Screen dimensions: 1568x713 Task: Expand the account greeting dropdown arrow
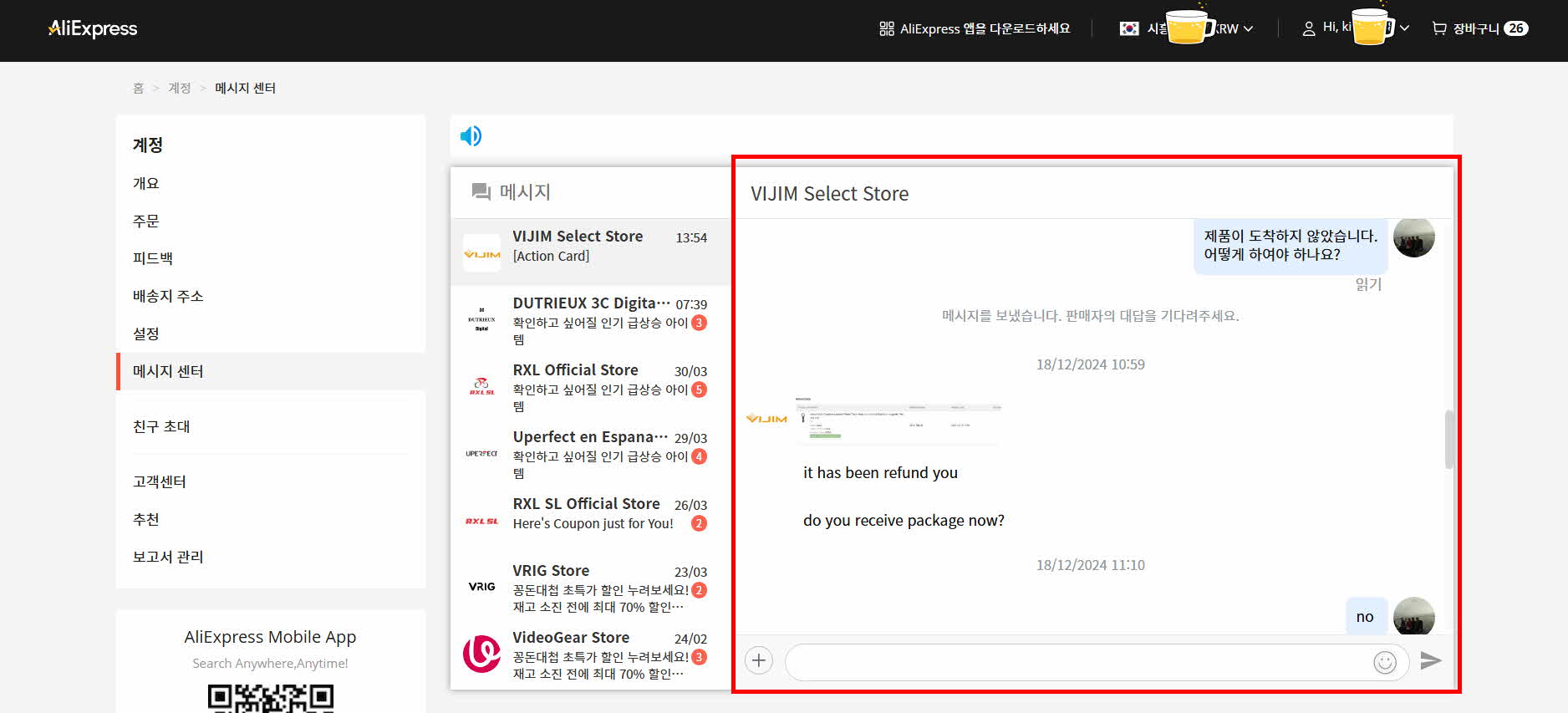click(1404, 28)
